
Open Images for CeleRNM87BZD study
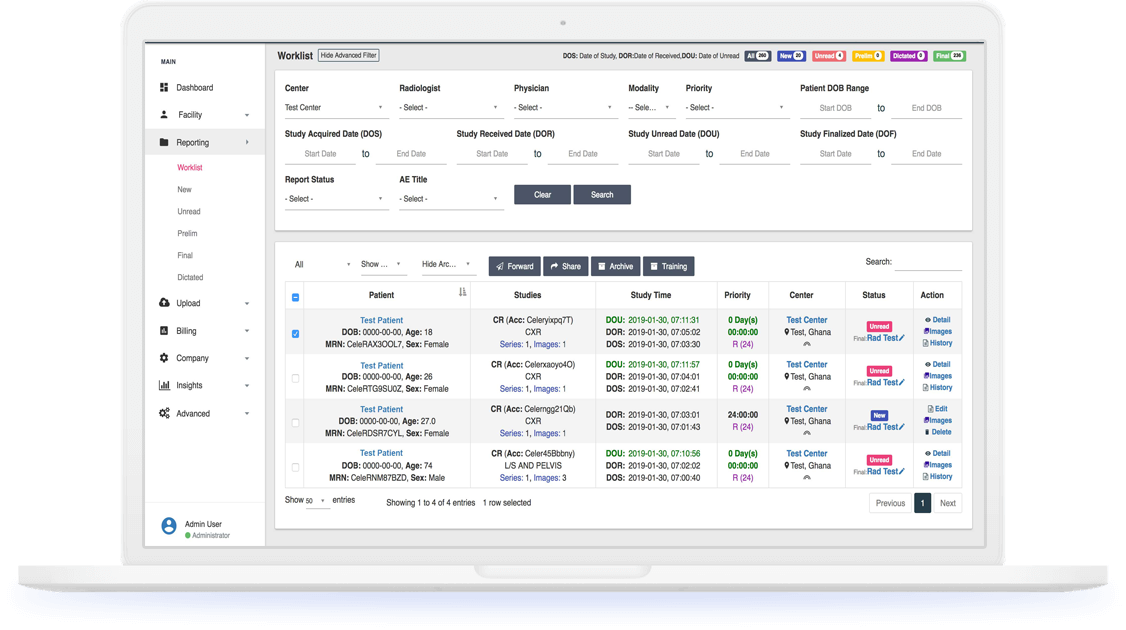938,465
